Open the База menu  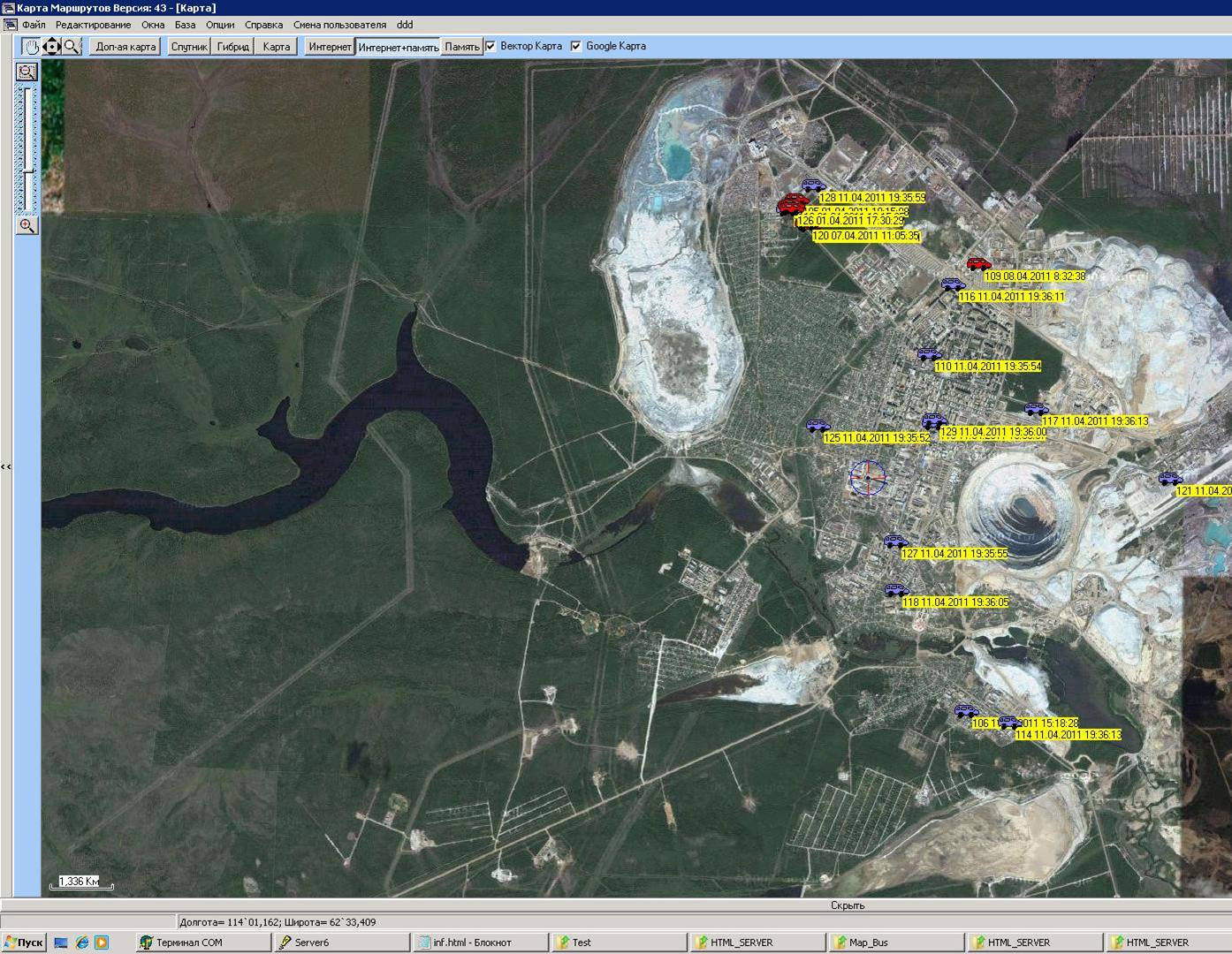pyautogui.click(x=185, y=25)
